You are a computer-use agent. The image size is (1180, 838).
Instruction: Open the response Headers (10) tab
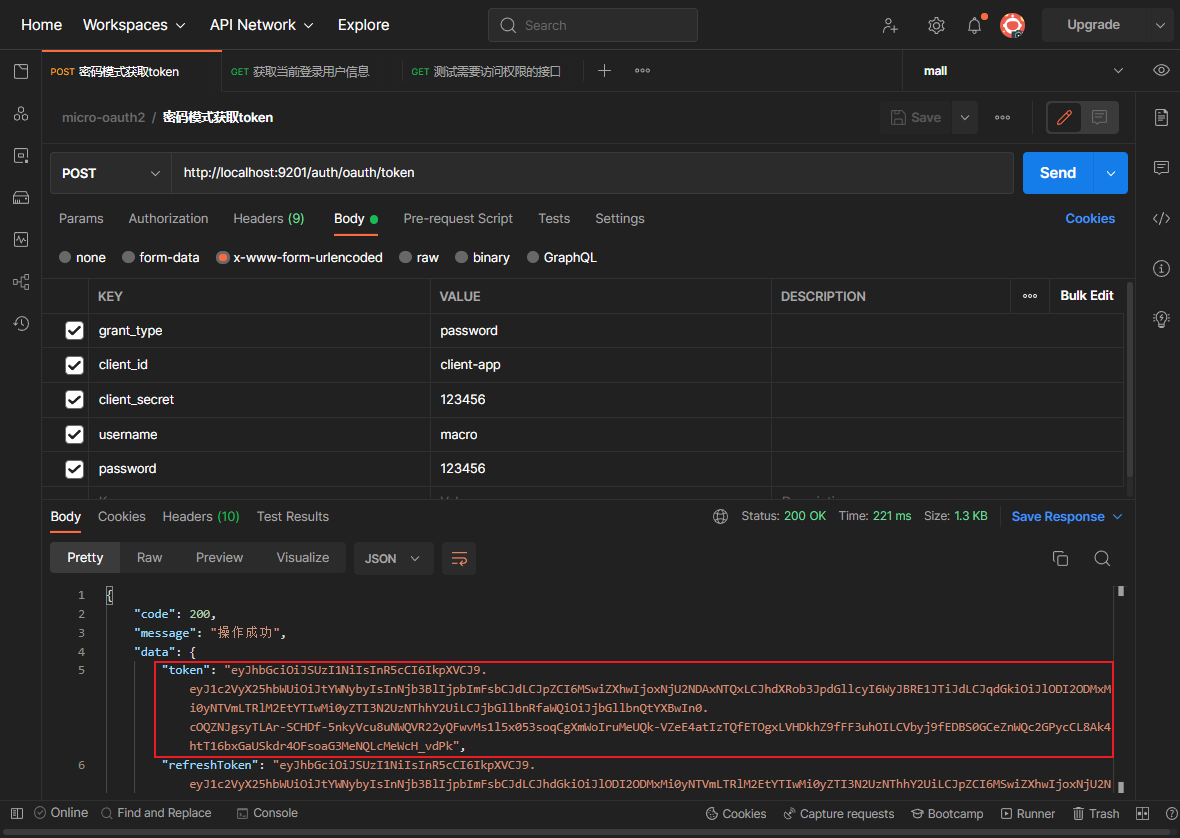click(201, 517)
